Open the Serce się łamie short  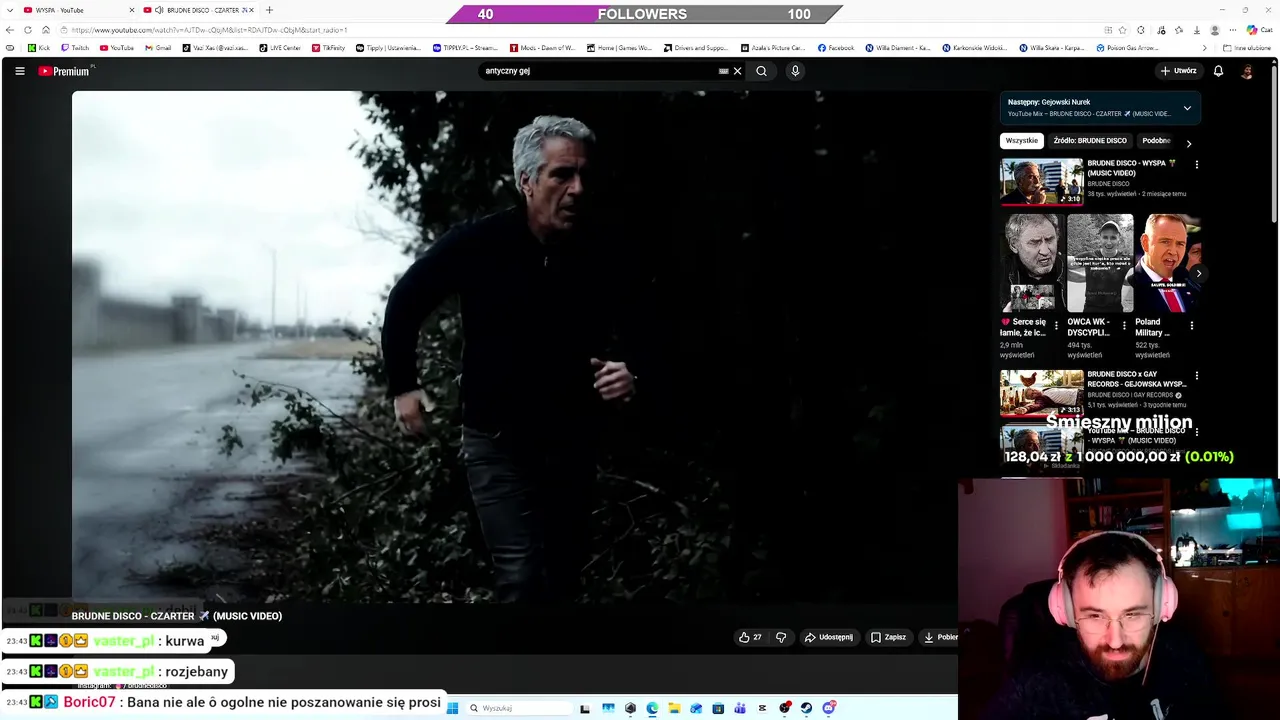click(x=1031, y=263)
